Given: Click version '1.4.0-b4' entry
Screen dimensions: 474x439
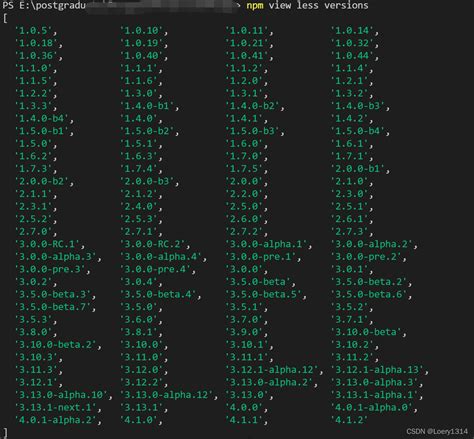Looking at the screenshot, I should point(42,119).
